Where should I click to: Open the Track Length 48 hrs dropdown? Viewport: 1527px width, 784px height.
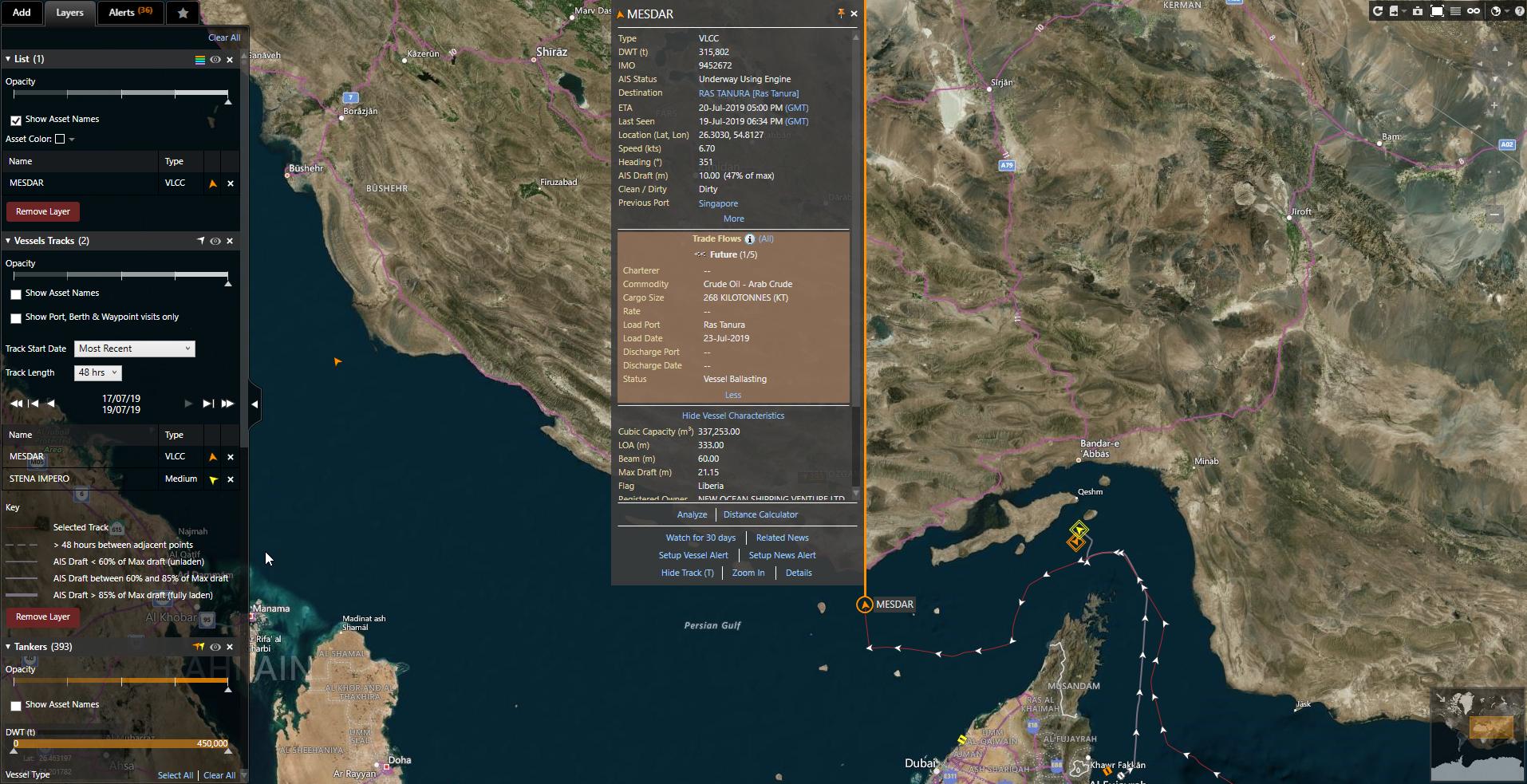coord(98,372)
